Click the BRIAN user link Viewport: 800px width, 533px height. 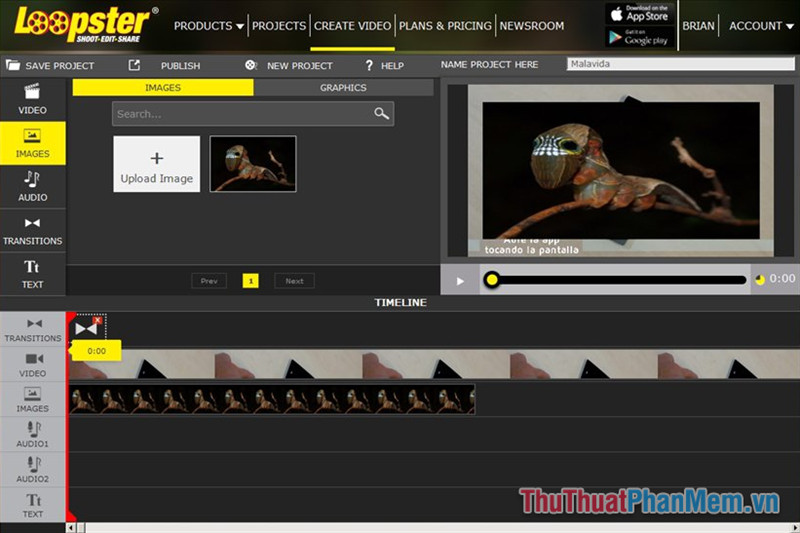click(x=698, y=26)
